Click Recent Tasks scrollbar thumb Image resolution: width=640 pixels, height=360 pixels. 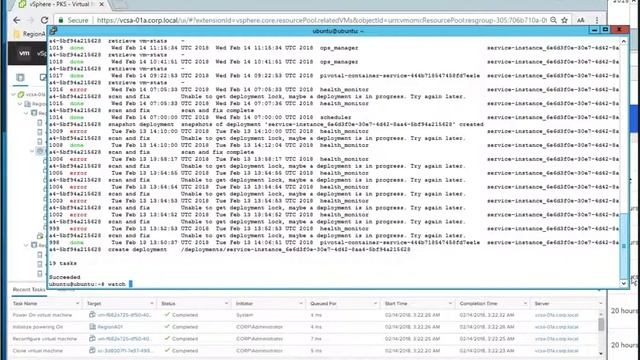coord(601,324)
